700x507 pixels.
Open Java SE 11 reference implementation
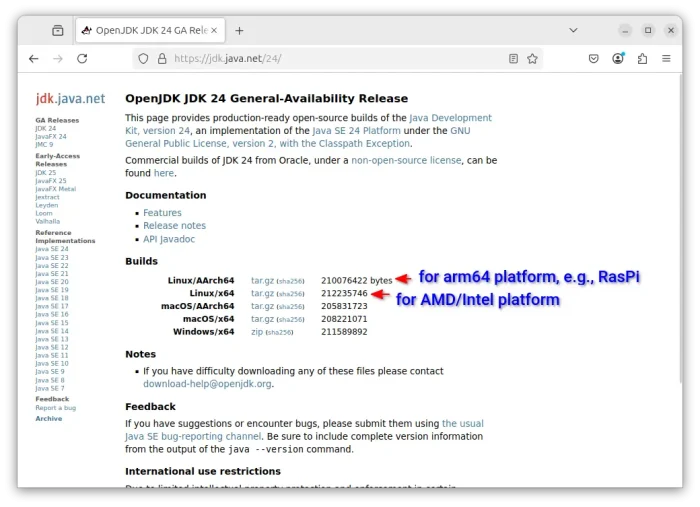pyautogui.click(x=52, y=355)
